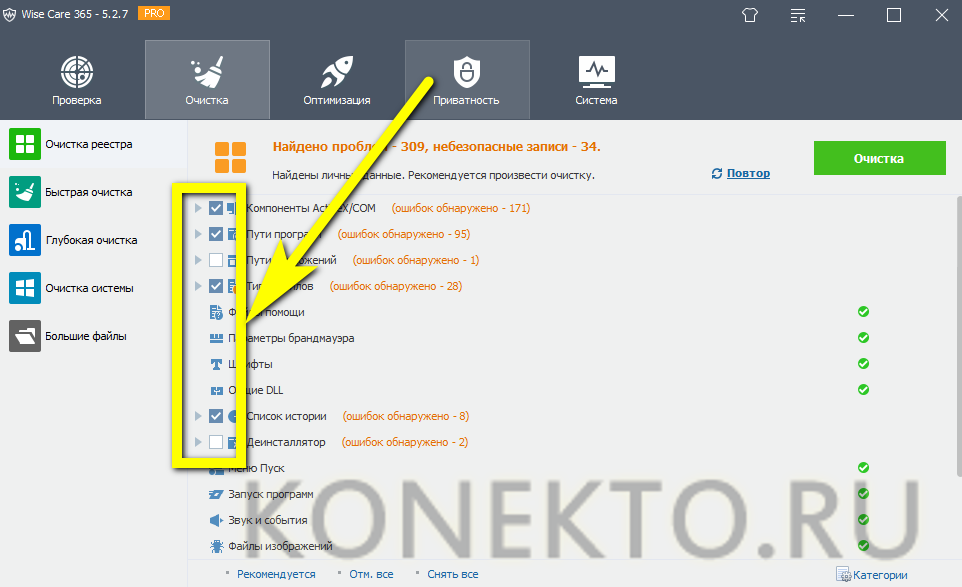Screen dimensions: 962x587
Task: Open the Система tab
Action: click(596, 80)
